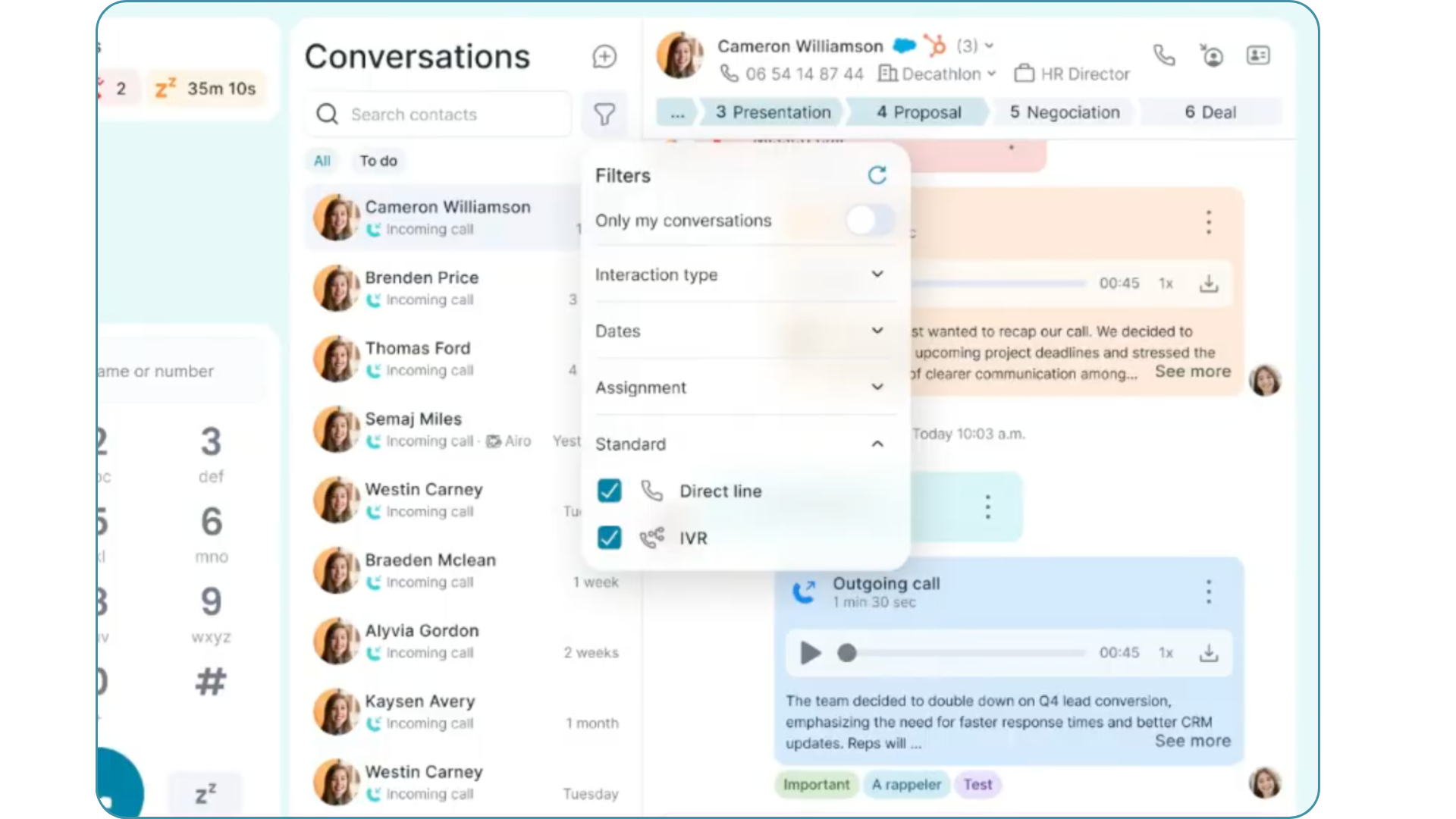Download the outgoing call recording
1456x819 pixels.
click(1209, 653)
